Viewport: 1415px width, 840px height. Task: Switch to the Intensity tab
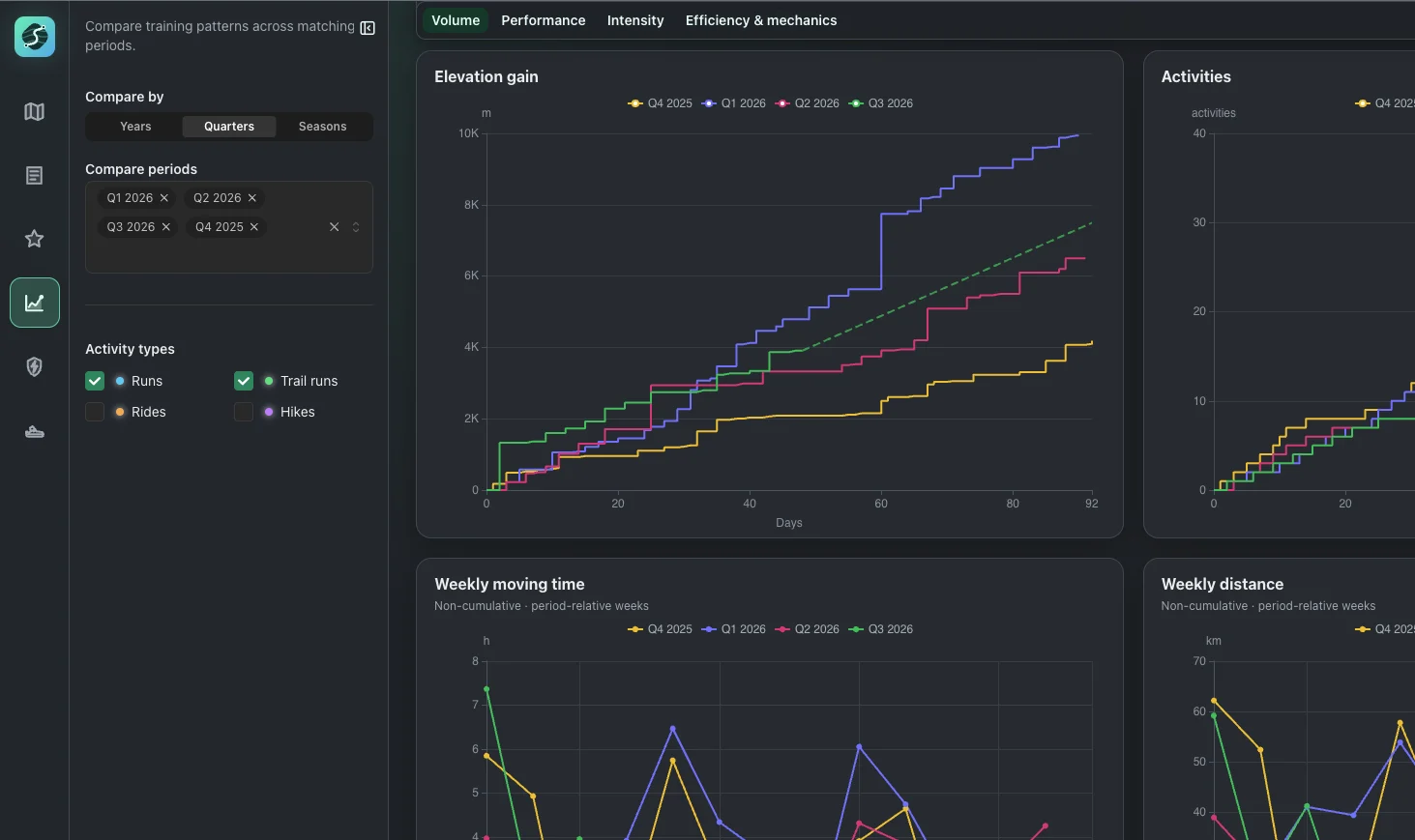(635, 20)
